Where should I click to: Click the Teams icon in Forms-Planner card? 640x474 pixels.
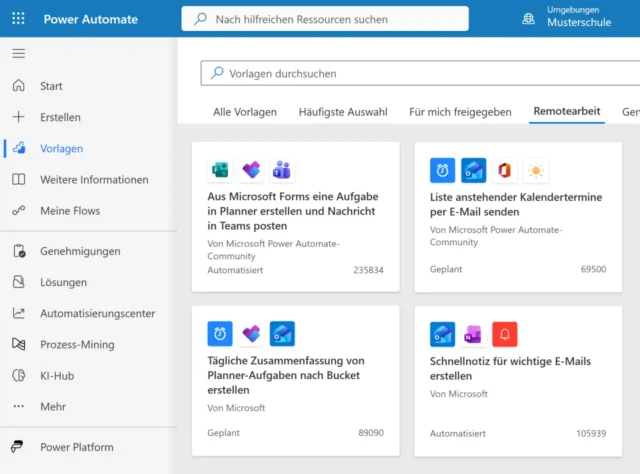point(282,170)
